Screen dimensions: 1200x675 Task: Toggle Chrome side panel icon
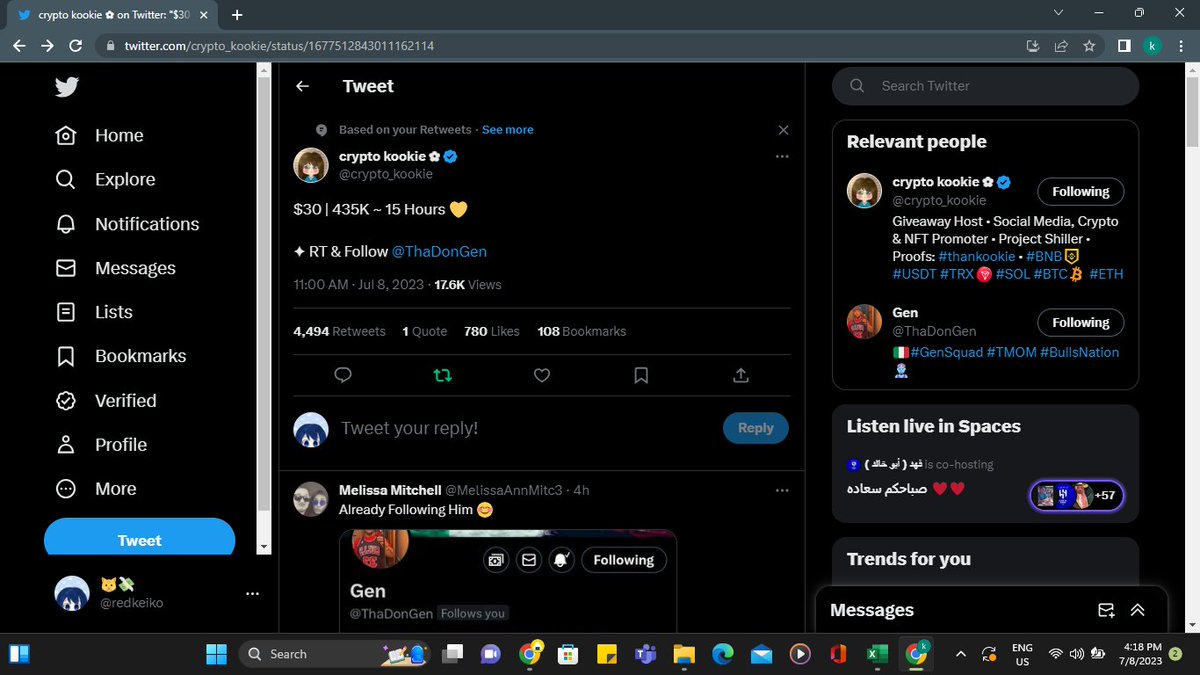tap(1124, 46)
